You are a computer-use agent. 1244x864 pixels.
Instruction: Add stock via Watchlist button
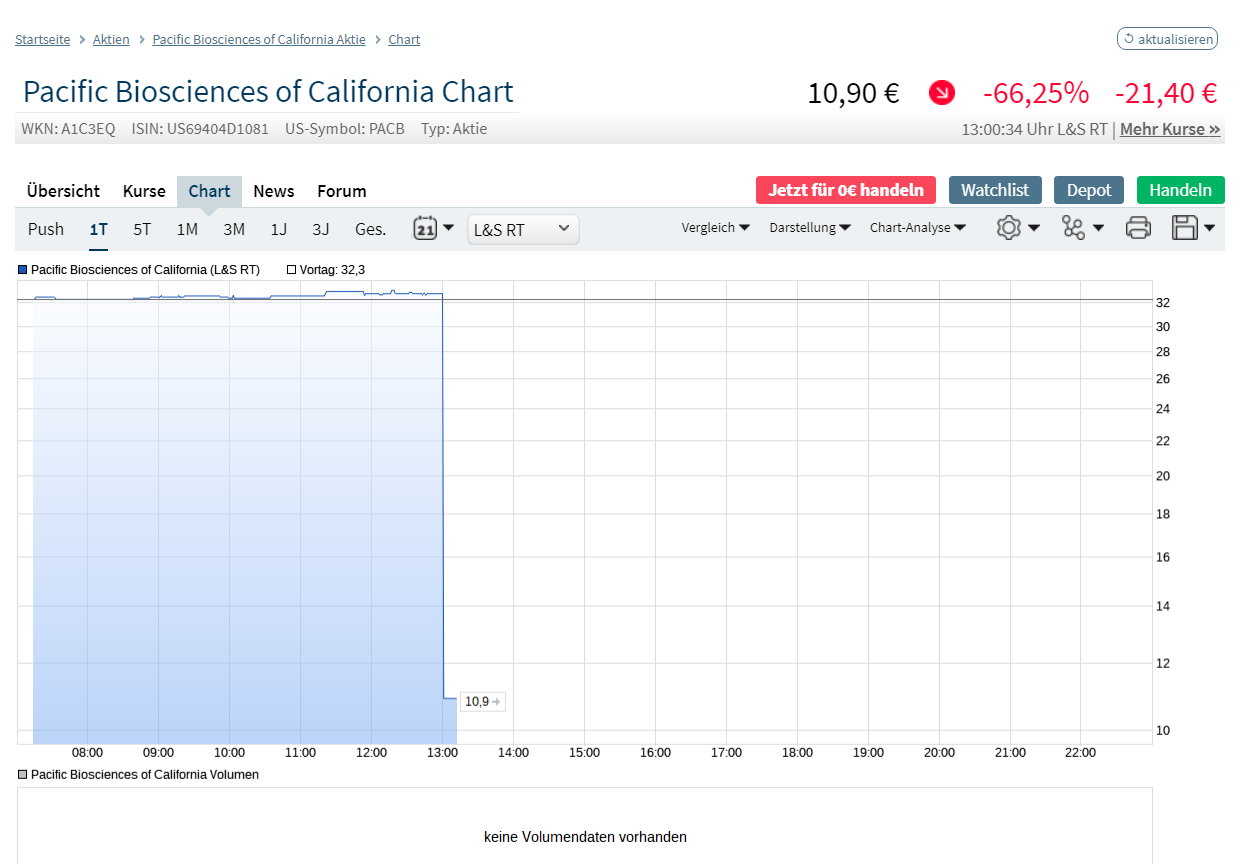995,190
